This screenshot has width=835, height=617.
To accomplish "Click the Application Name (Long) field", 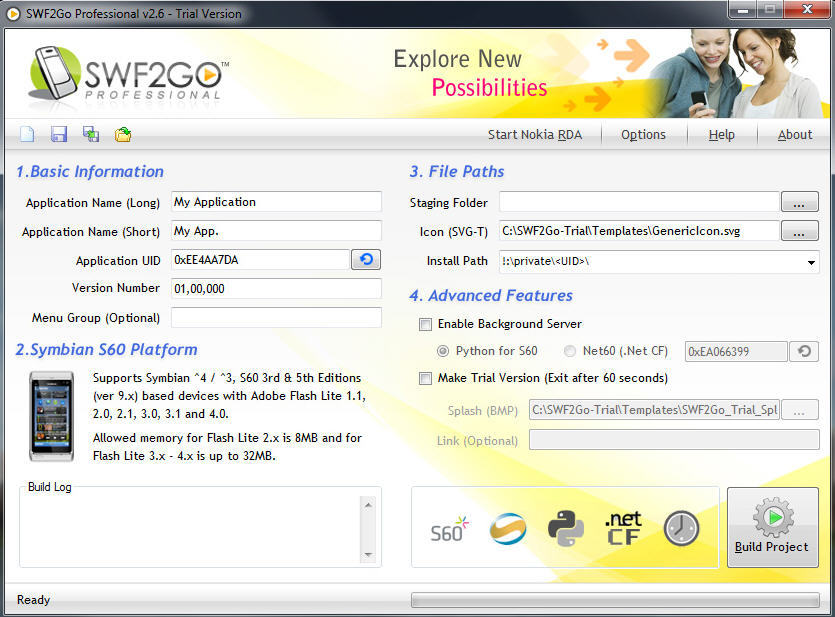I will [276, 202].
